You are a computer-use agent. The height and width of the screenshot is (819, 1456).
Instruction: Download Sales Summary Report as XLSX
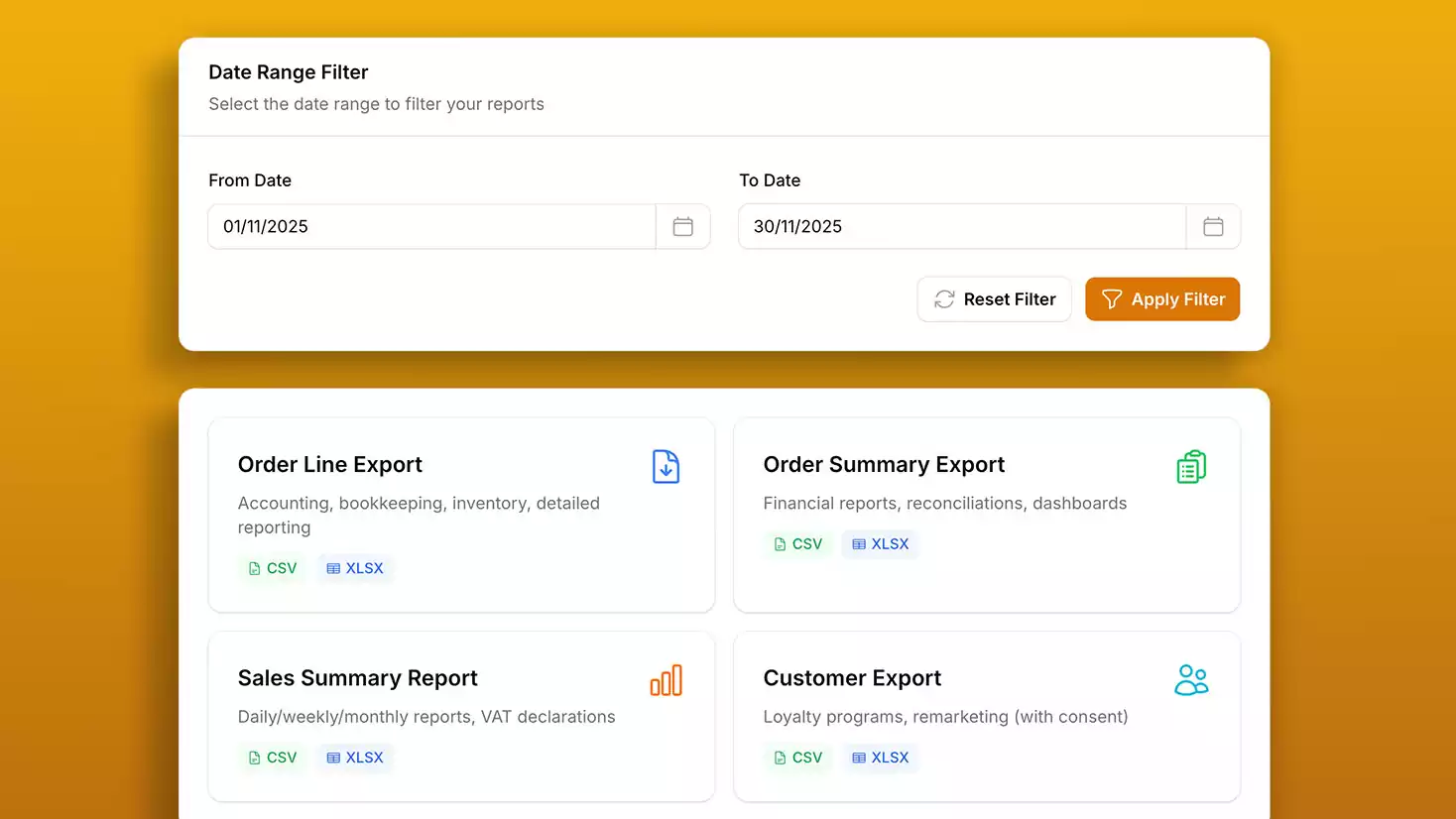[355, 758]
